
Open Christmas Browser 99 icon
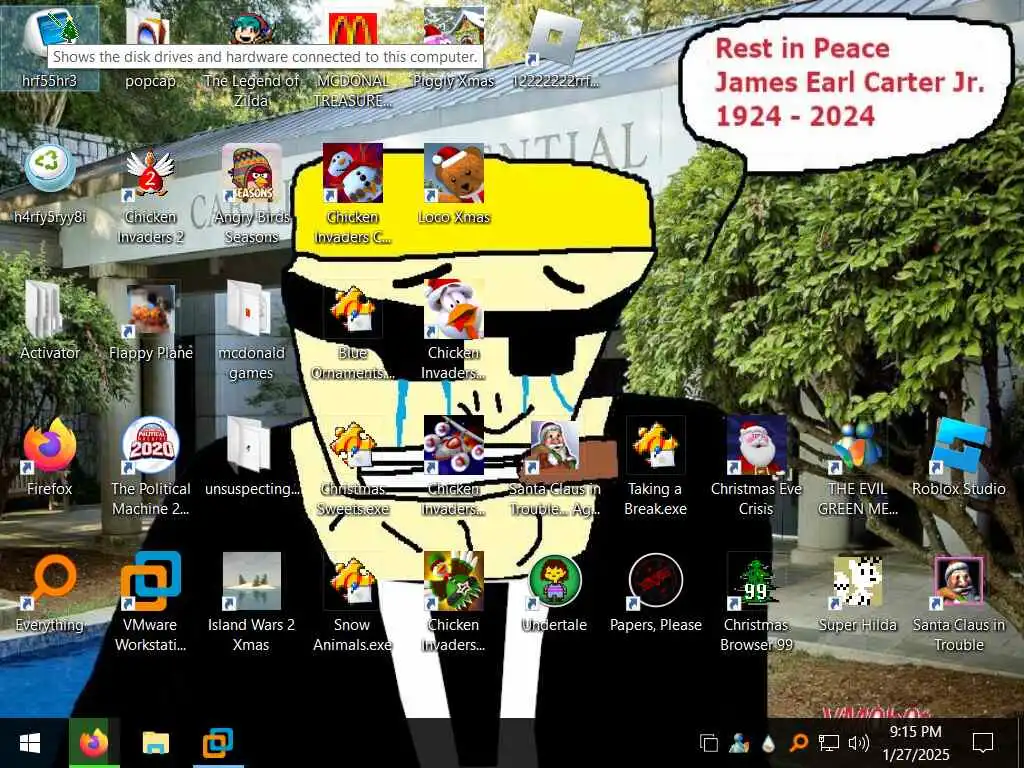[756, 602]
